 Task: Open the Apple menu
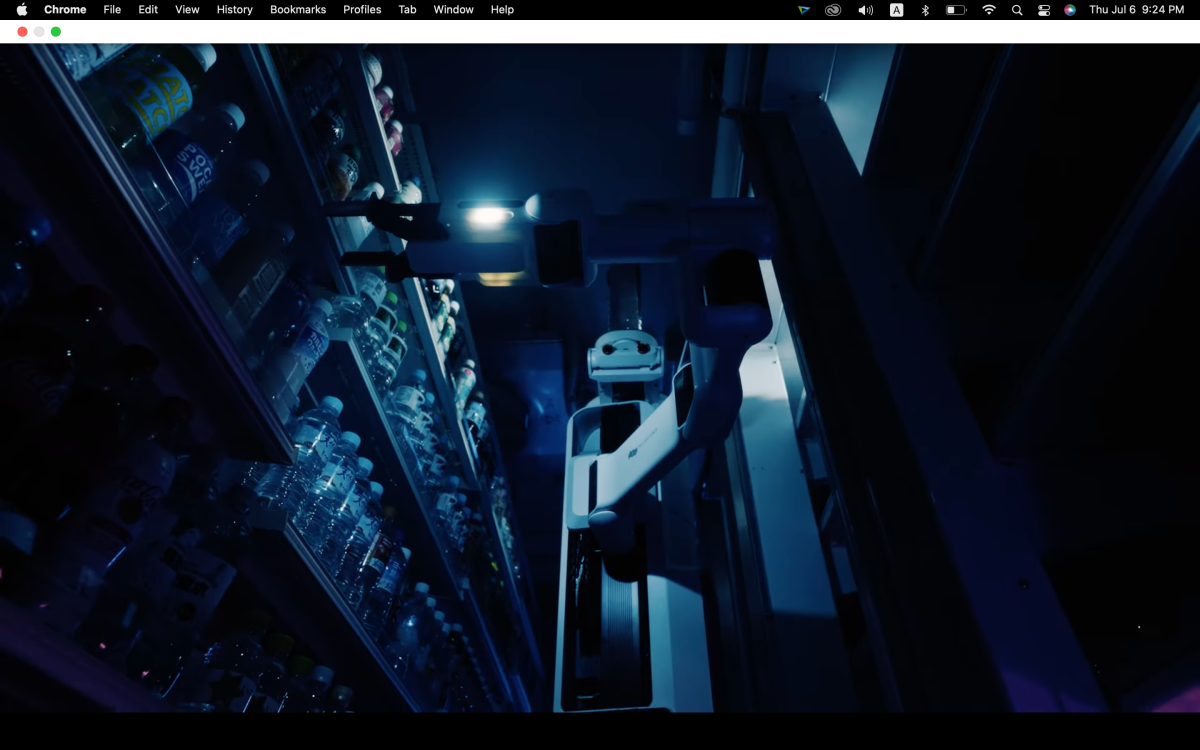coord(22,10)
